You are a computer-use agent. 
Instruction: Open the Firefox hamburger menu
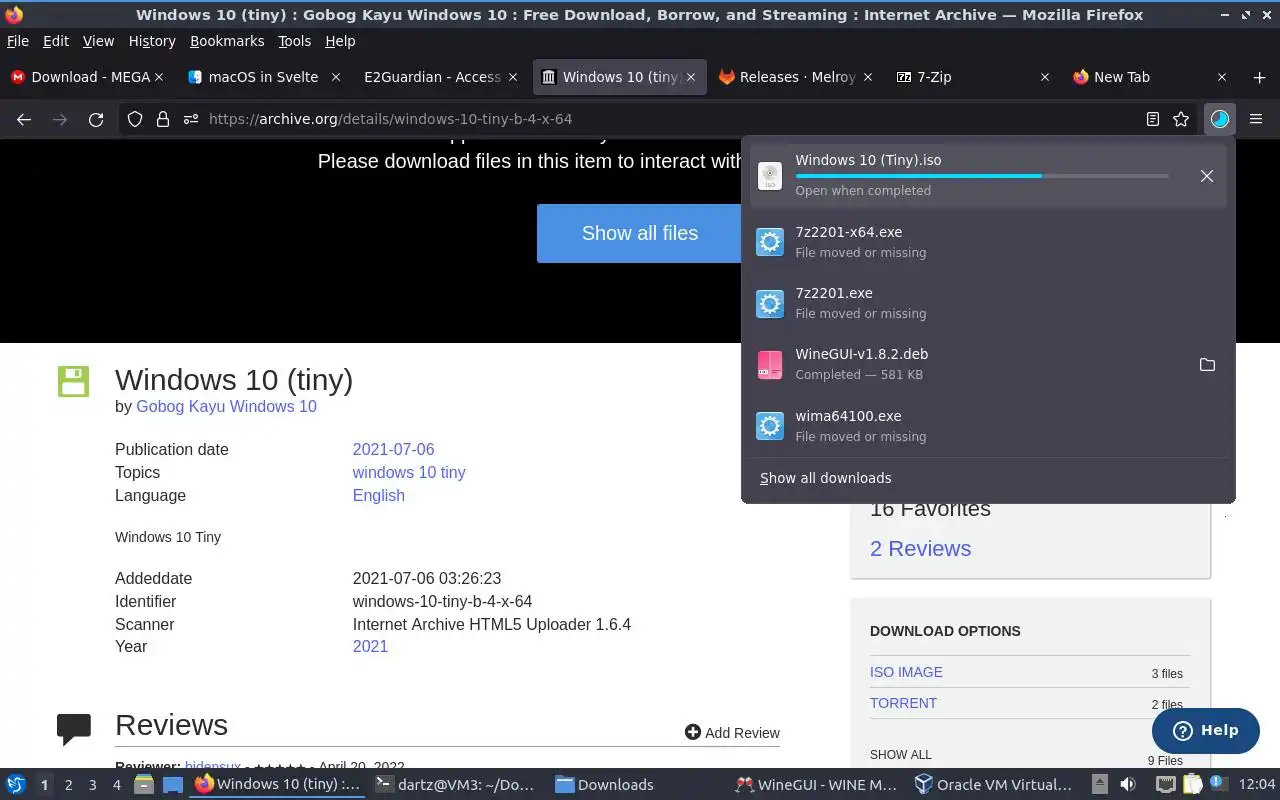tap(1256, 119)
